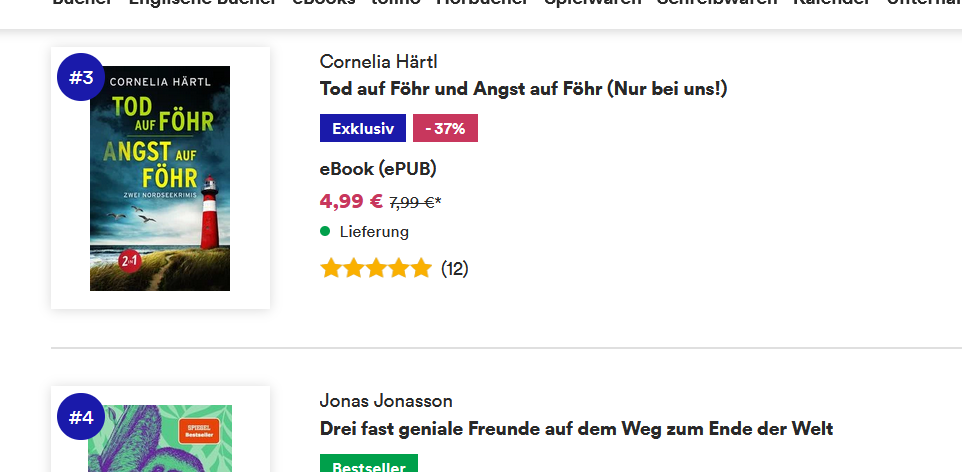Click the eBook (ePUB) format label
The height and width of the screenshot is (472, 962).
378,169
